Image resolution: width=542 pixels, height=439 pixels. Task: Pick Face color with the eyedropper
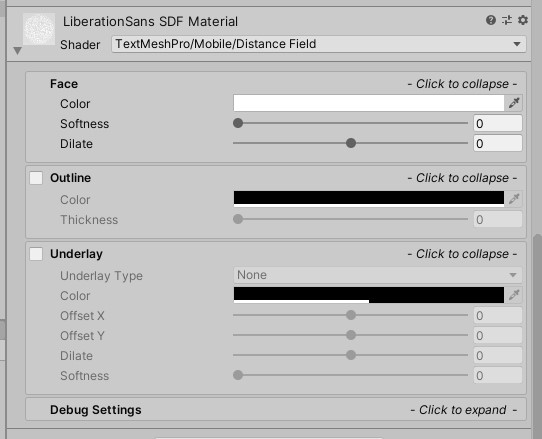[514, 103]
